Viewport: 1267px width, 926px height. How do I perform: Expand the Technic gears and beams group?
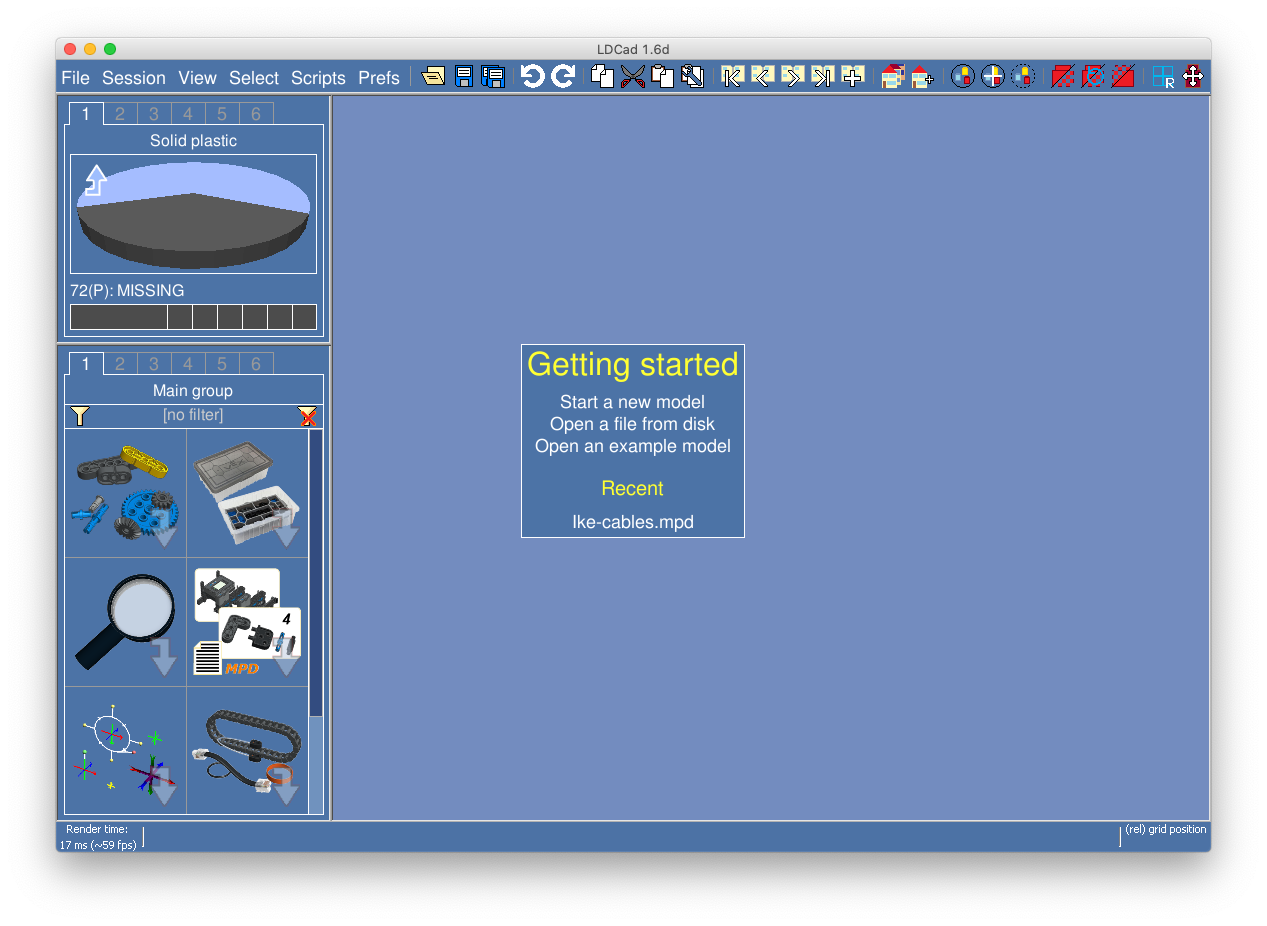125,493
